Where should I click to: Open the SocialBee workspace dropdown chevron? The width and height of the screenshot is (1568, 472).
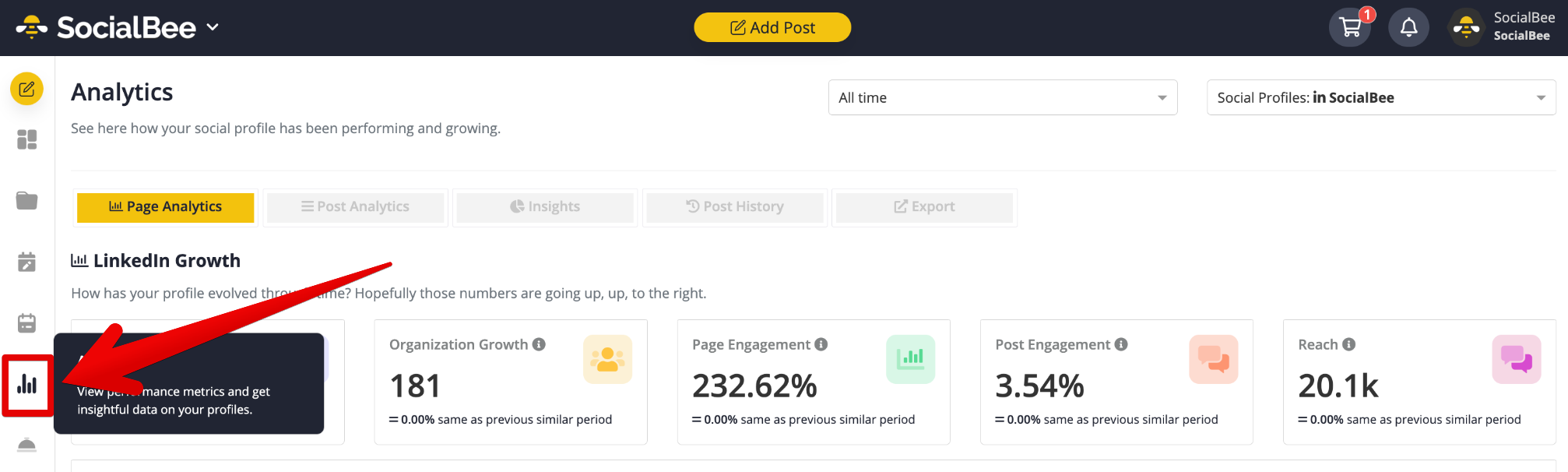[x=213, y=27]
